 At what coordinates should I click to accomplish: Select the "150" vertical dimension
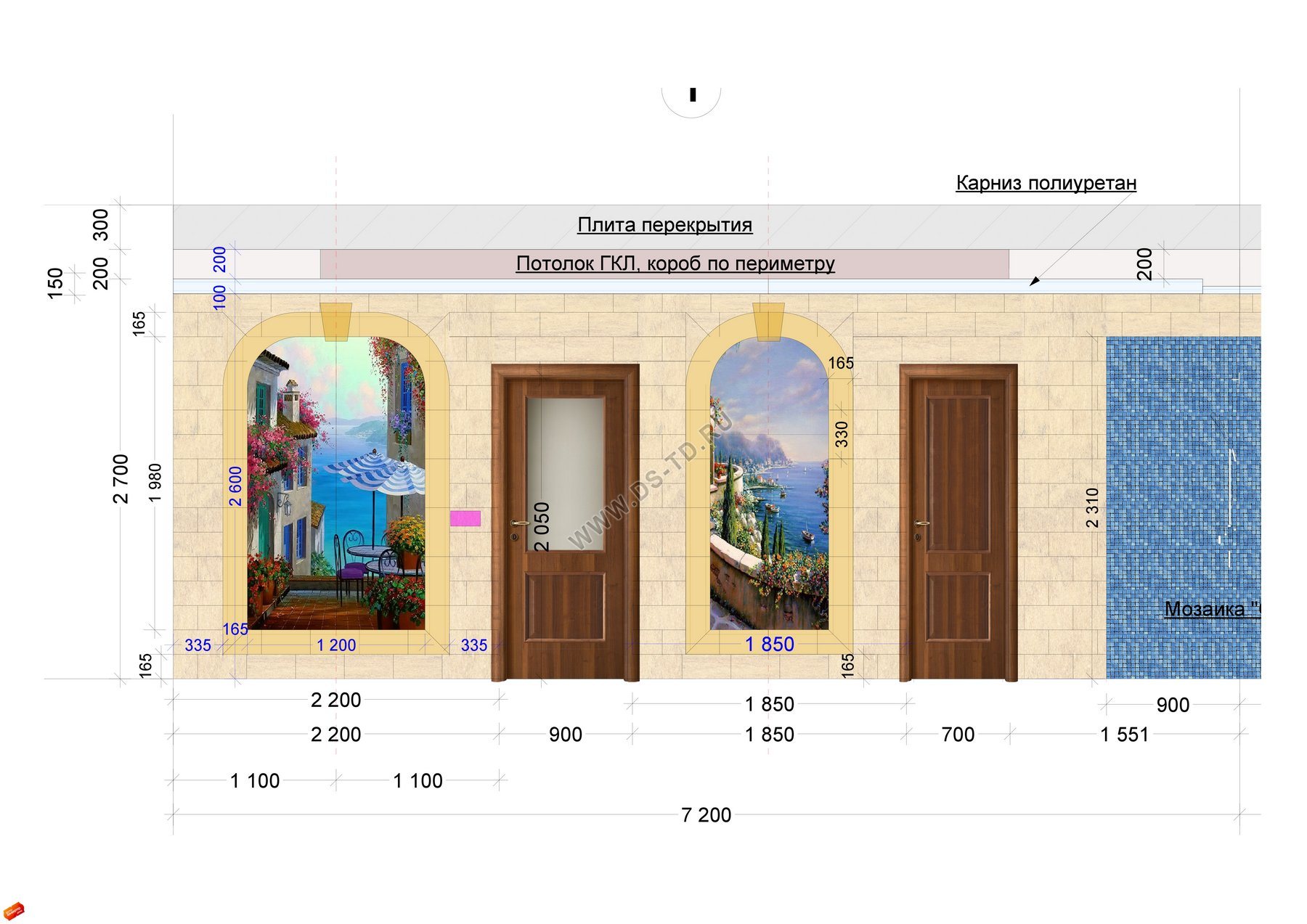pyautogui.click(x=55, y=283)
